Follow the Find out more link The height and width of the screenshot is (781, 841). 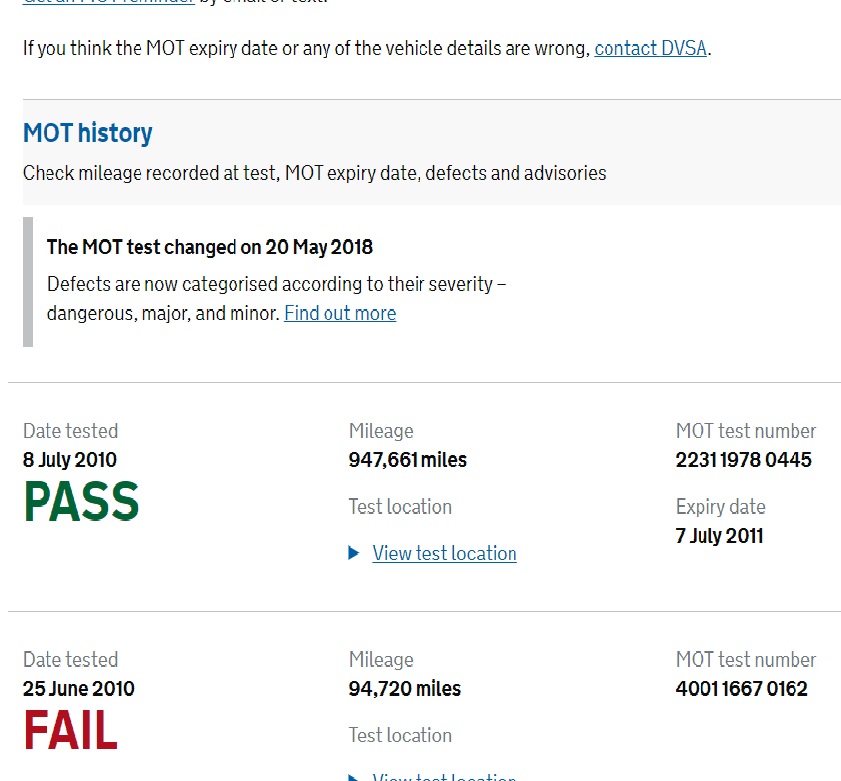click(x=340, y=313)
